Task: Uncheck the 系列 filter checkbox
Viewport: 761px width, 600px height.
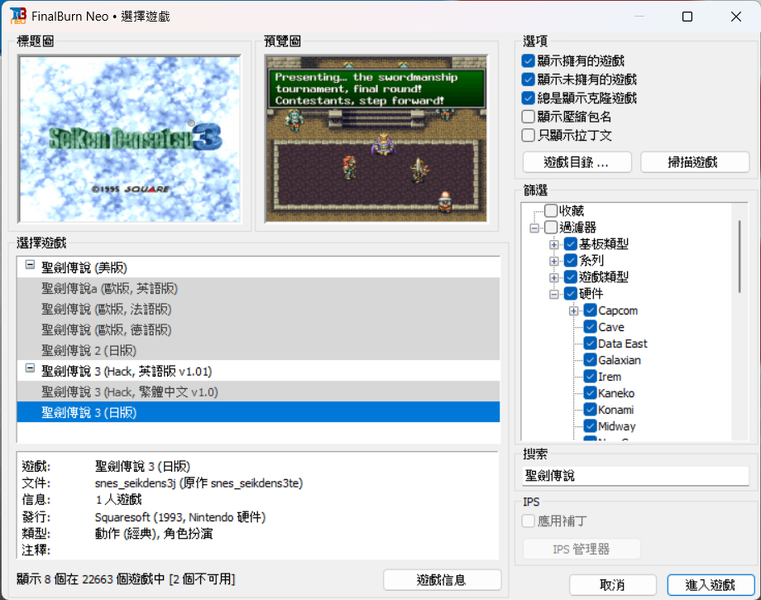Action: pos(571,260)
